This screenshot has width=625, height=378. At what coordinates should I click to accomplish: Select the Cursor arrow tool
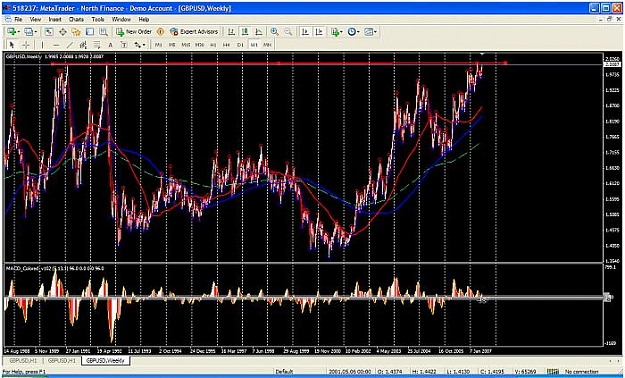12,45
